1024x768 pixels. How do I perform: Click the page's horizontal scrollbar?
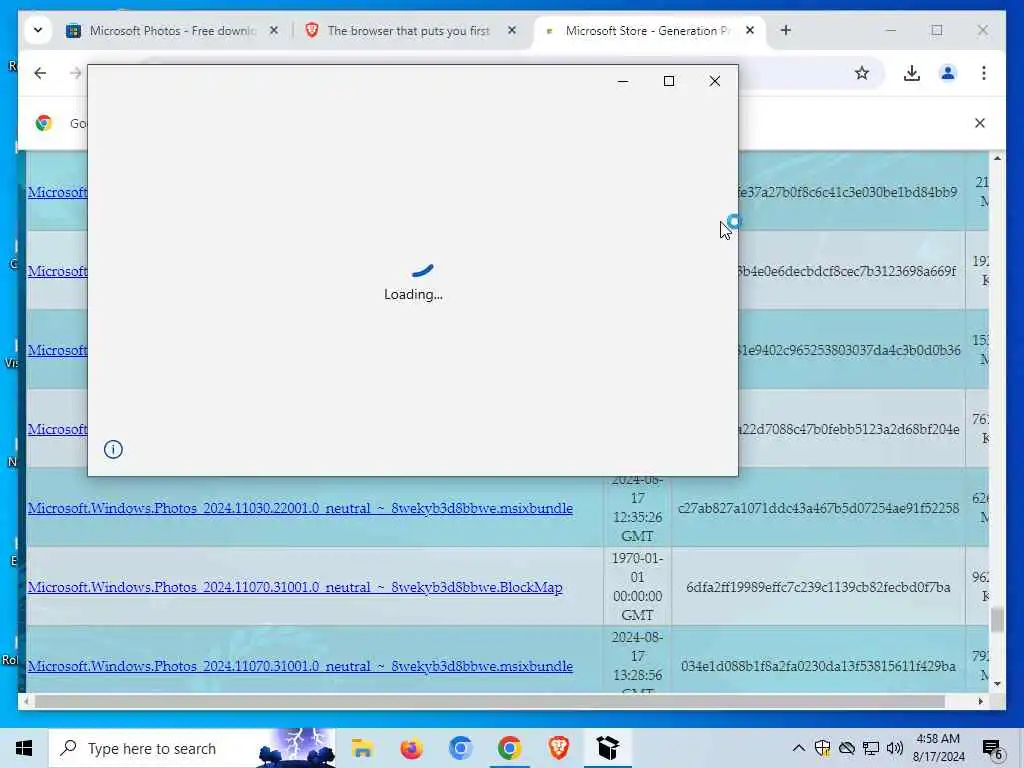(x=490, y=701)
